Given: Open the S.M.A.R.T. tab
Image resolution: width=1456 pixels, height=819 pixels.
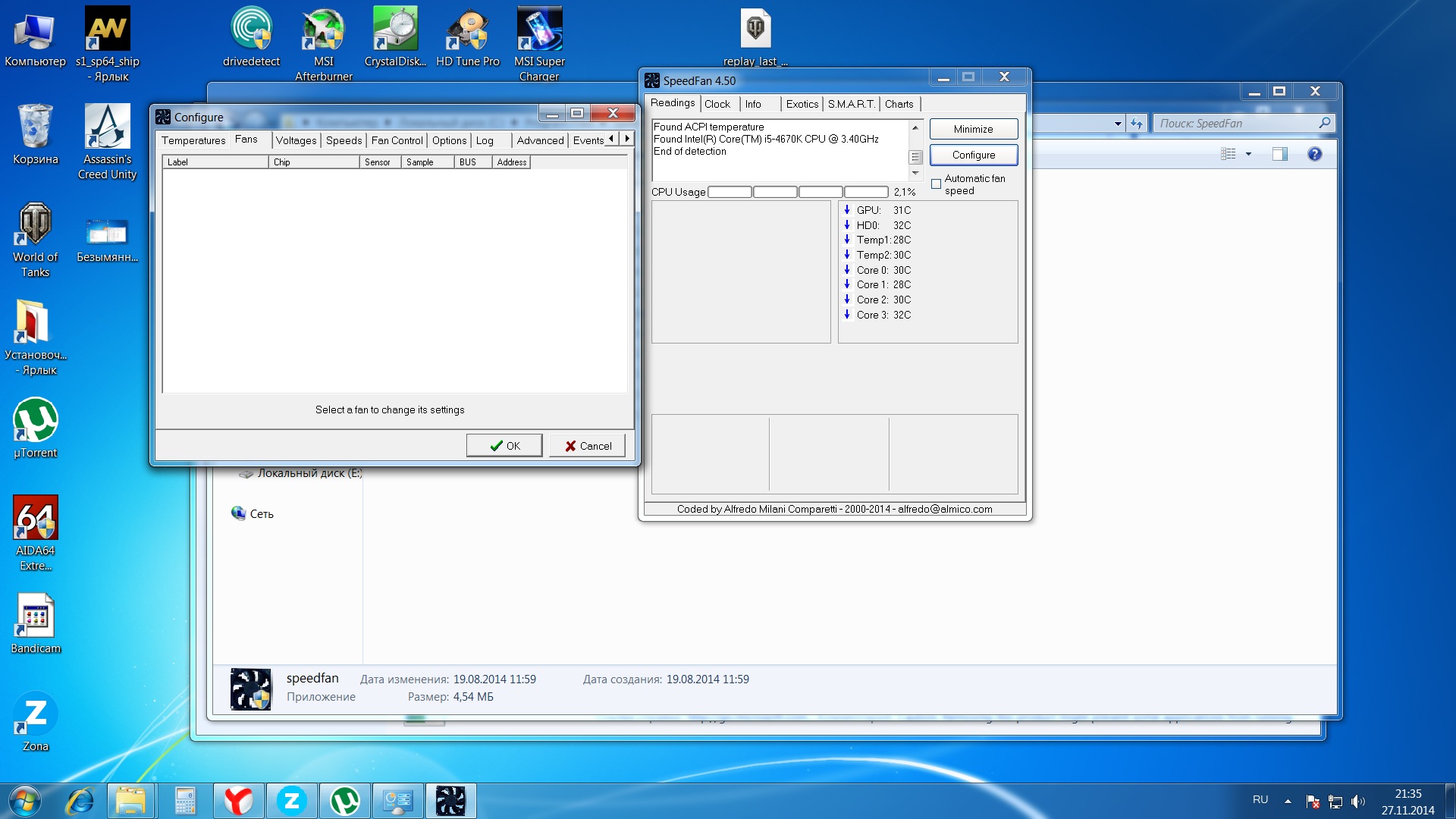Looking at the screenshot, I should [851, 104].
